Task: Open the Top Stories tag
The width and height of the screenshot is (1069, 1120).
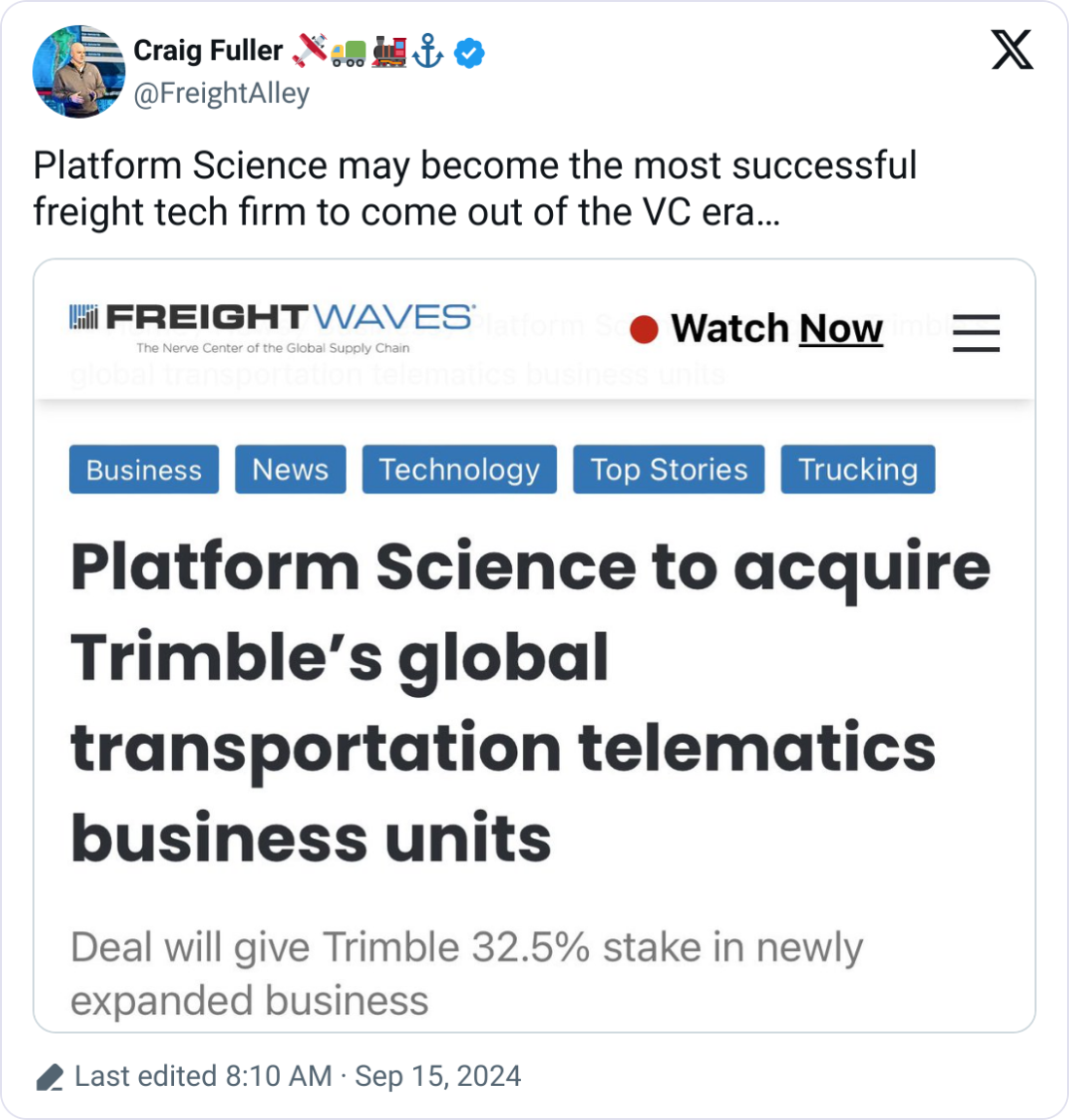Action: [669, 470]
